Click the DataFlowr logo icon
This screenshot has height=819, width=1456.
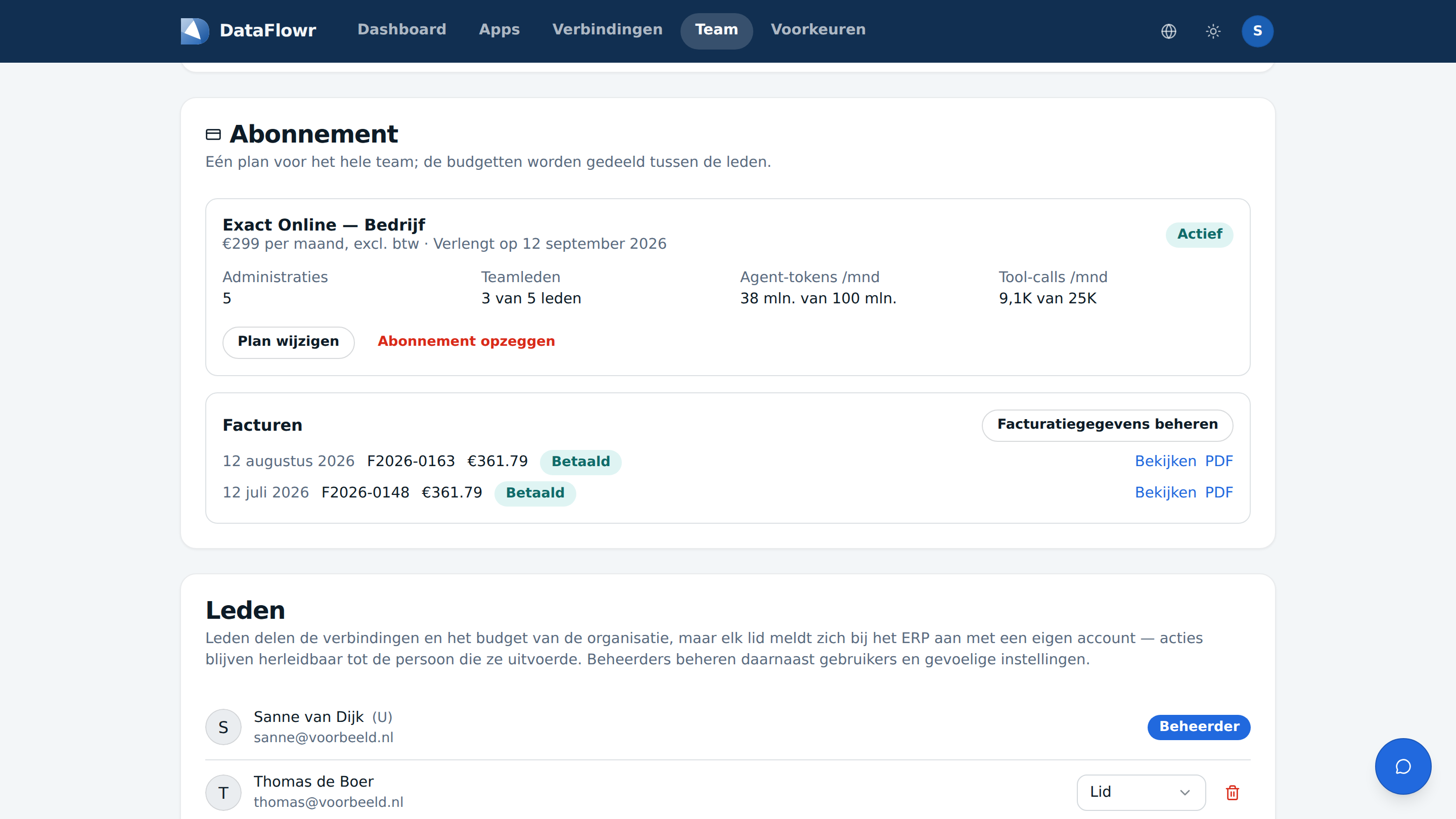[195, 30]
